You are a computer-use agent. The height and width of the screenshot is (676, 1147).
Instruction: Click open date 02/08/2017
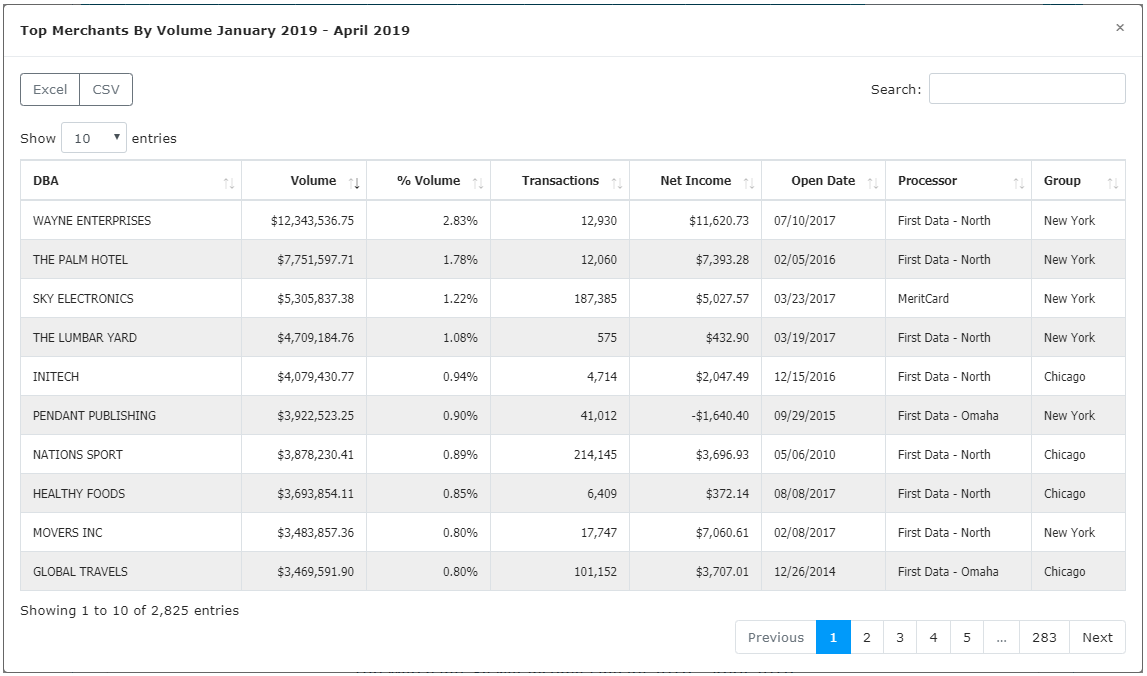pos(805,533)
